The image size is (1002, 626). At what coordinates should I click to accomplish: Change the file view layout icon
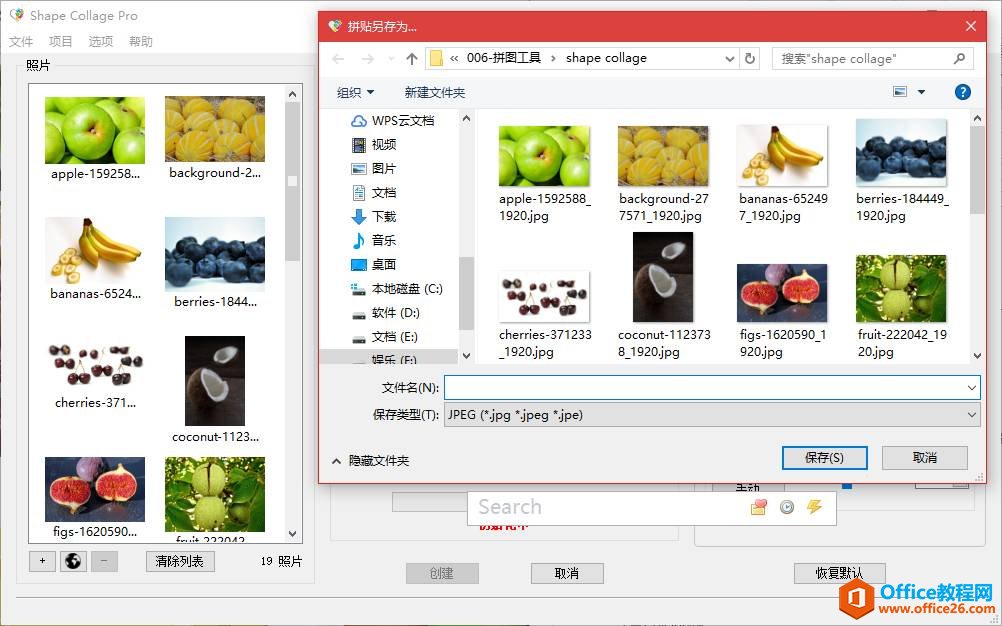click(x=897, y=91)
